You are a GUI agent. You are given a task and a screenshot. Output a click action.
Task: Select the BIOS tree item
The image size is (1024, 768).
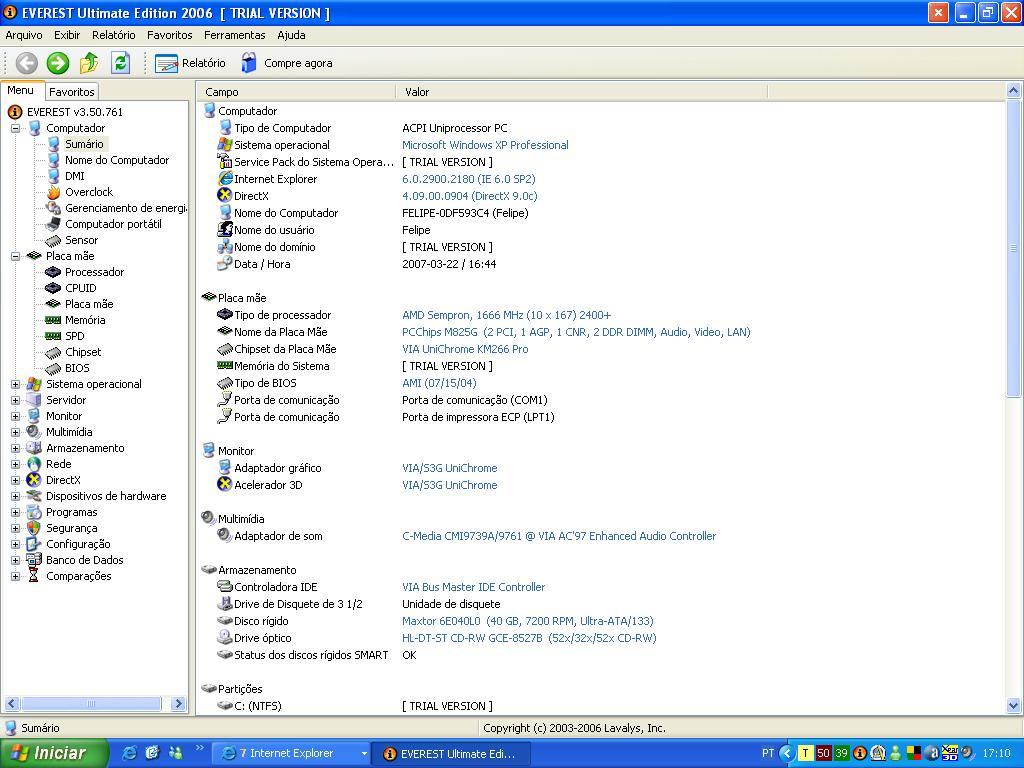coord(77,368)
